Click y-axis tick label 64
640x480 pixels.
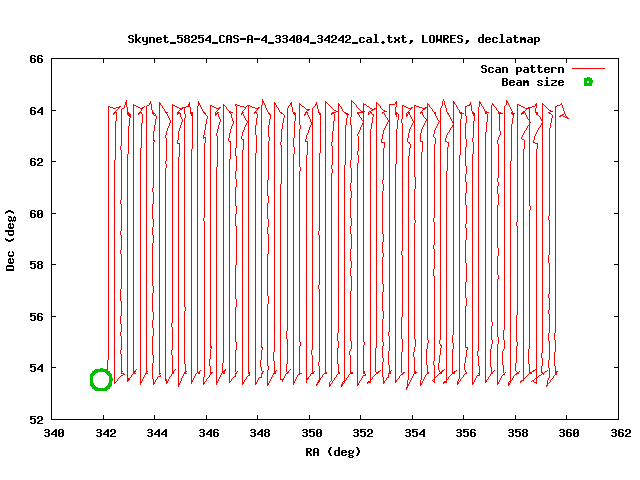[36, 111]
